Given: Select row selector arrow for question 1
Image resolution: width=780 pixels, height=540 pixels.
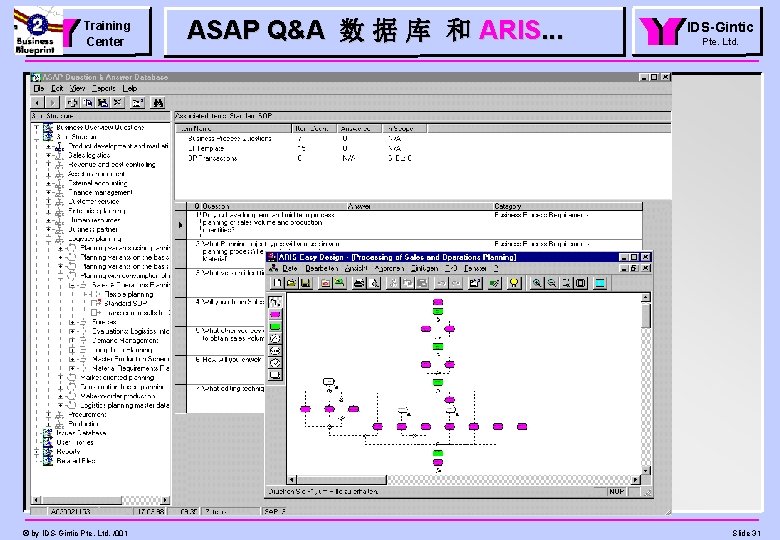Looking at the screenshot, I should 180,225.
